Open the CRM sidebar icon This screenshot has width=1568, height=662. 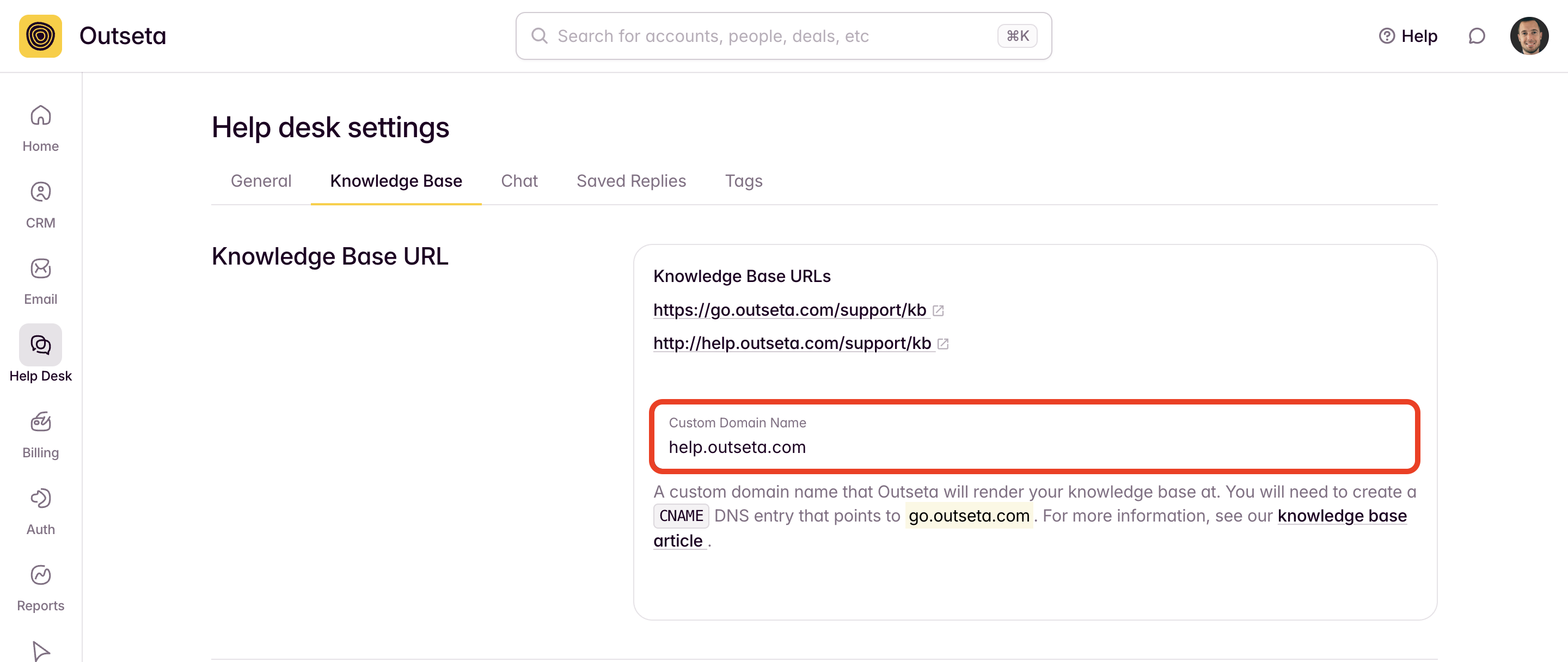click(40, 192)
